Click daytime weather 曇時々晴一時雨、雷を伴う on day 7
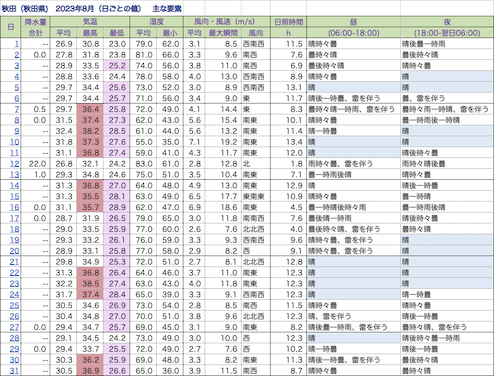The width and height of the screenshot is (494, 376). pos(351,109)
